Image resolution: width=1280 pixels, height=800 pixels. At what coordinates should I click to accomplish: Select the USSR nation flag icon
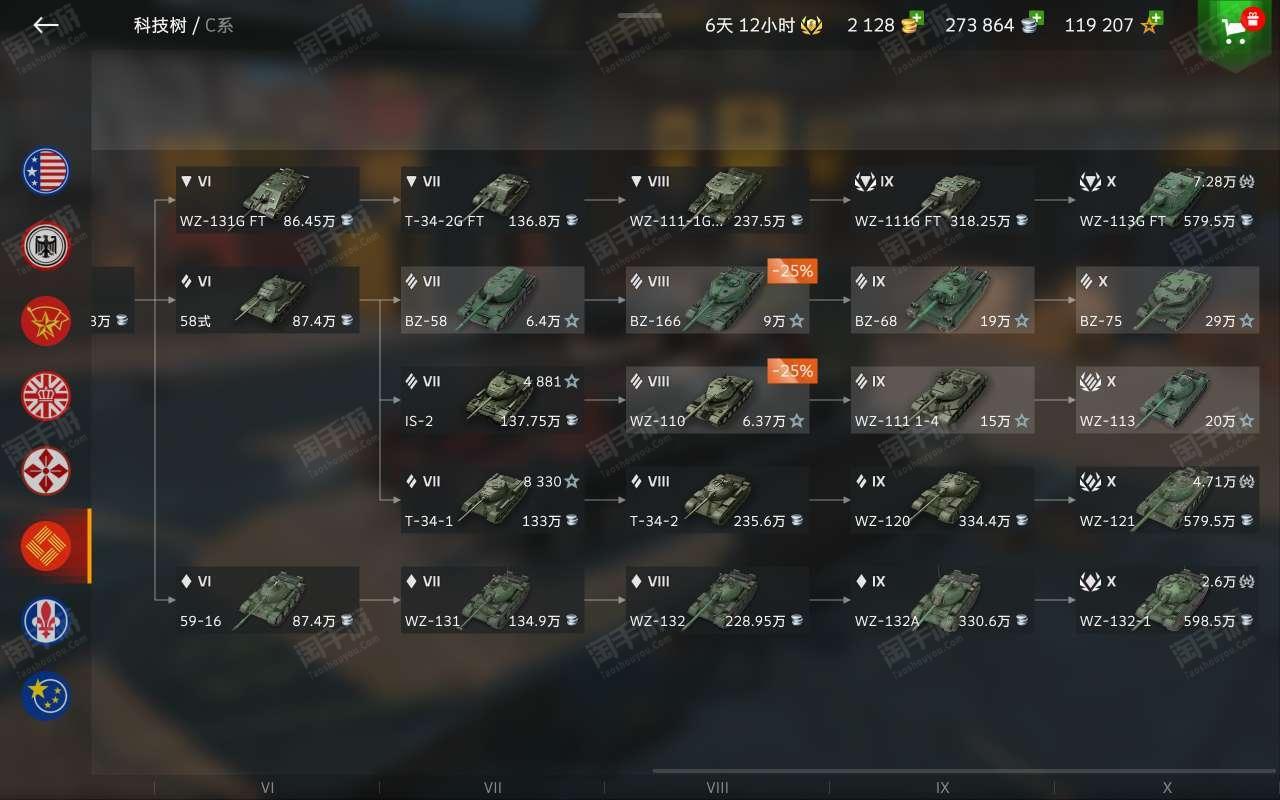click(46, 321)
